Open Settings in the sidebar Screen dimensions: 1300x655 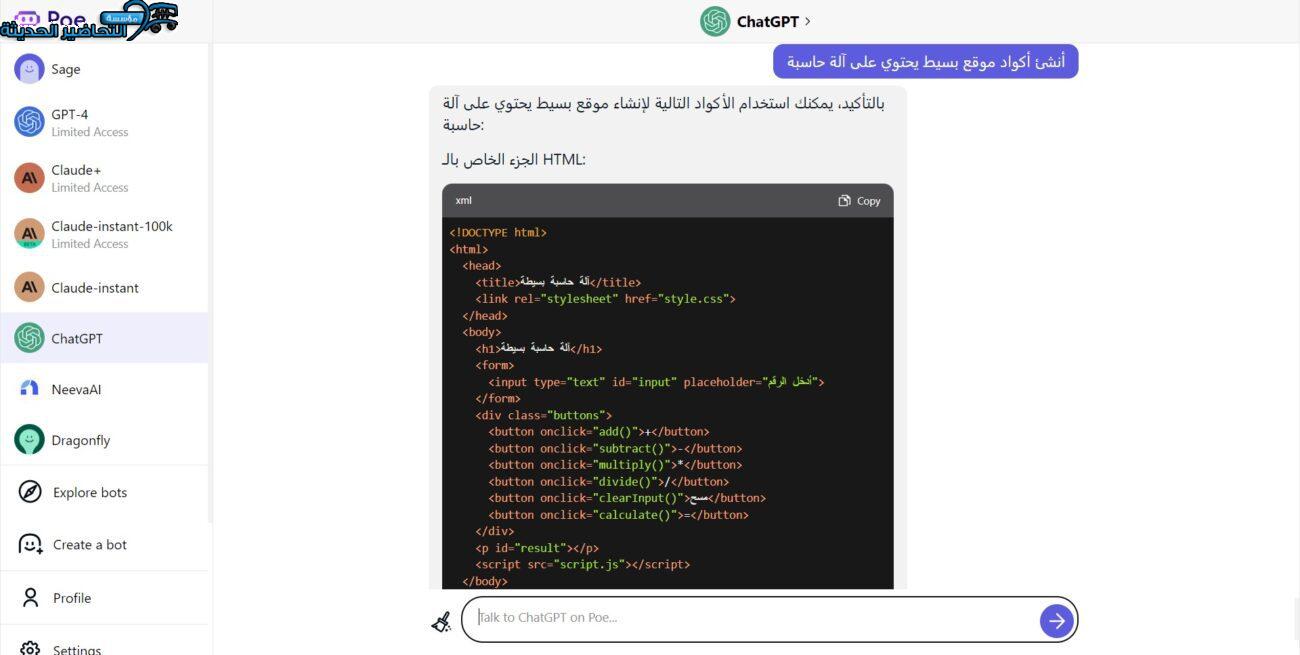[x=76, y=648]
